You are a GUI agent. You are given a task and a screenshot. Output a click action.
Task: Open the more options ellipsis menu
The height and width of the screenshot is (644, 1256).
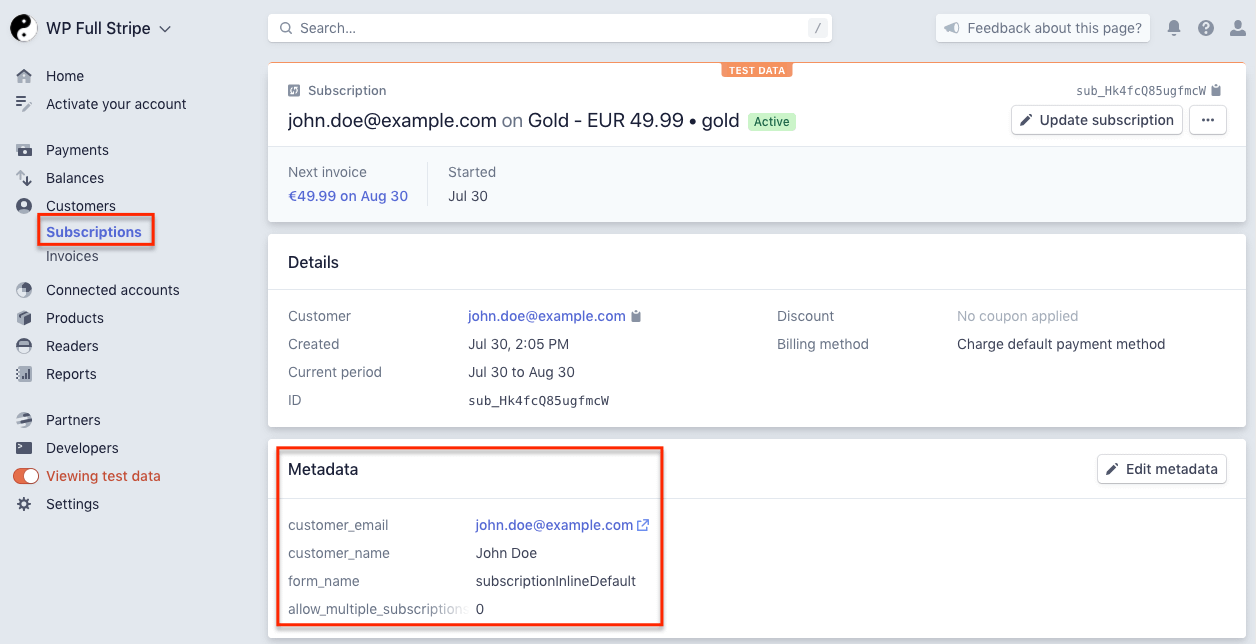pos(1207,120)
